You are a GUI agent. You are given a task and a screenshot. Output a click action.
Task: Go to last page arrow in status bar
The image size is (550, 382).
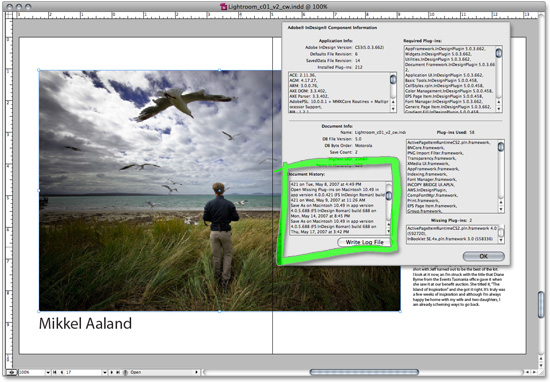click(x=118, y=372)
